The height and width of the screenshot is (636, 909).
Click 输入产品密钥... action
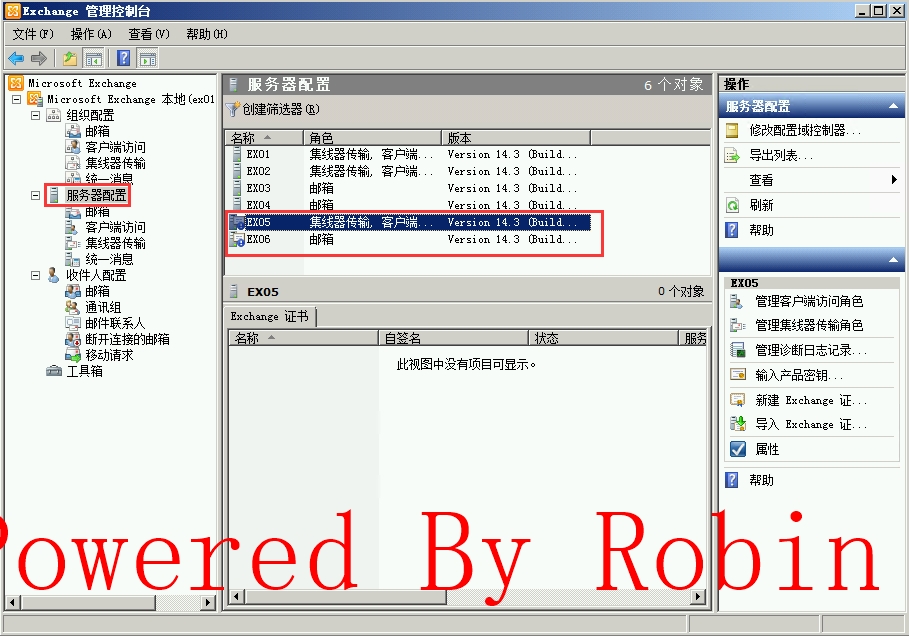pyautogui.click(x=799, y=375)
